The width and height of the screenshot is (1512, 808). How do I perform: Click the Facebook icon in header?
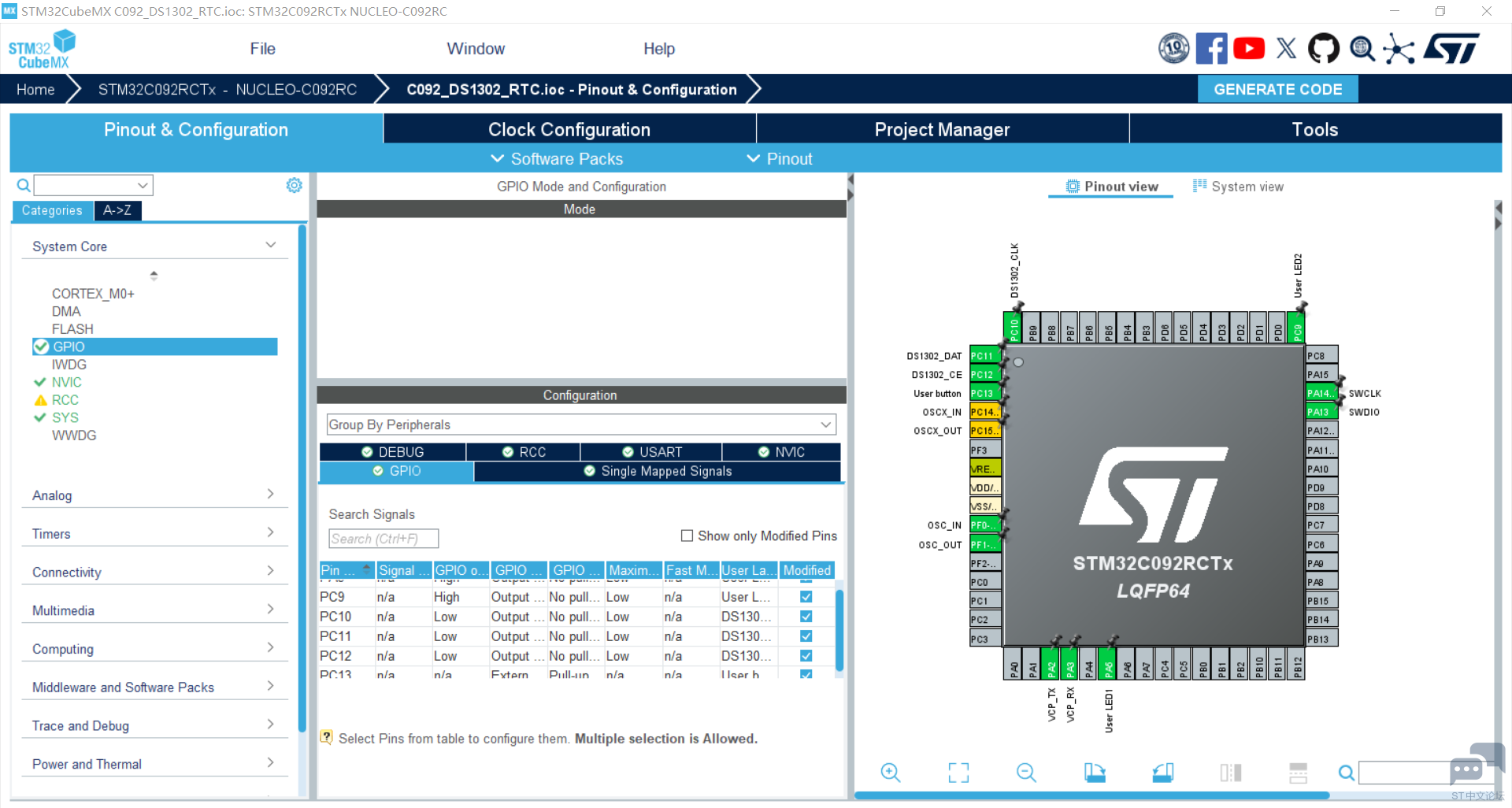click(x=1211, y=49)
